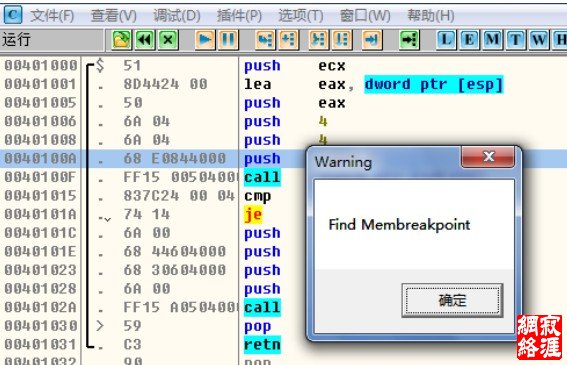Image resolution: width=567 pixels, height=365 pixels.
Task: Click the 'cmp' instruction mnemonic
Action: point(257,196)
